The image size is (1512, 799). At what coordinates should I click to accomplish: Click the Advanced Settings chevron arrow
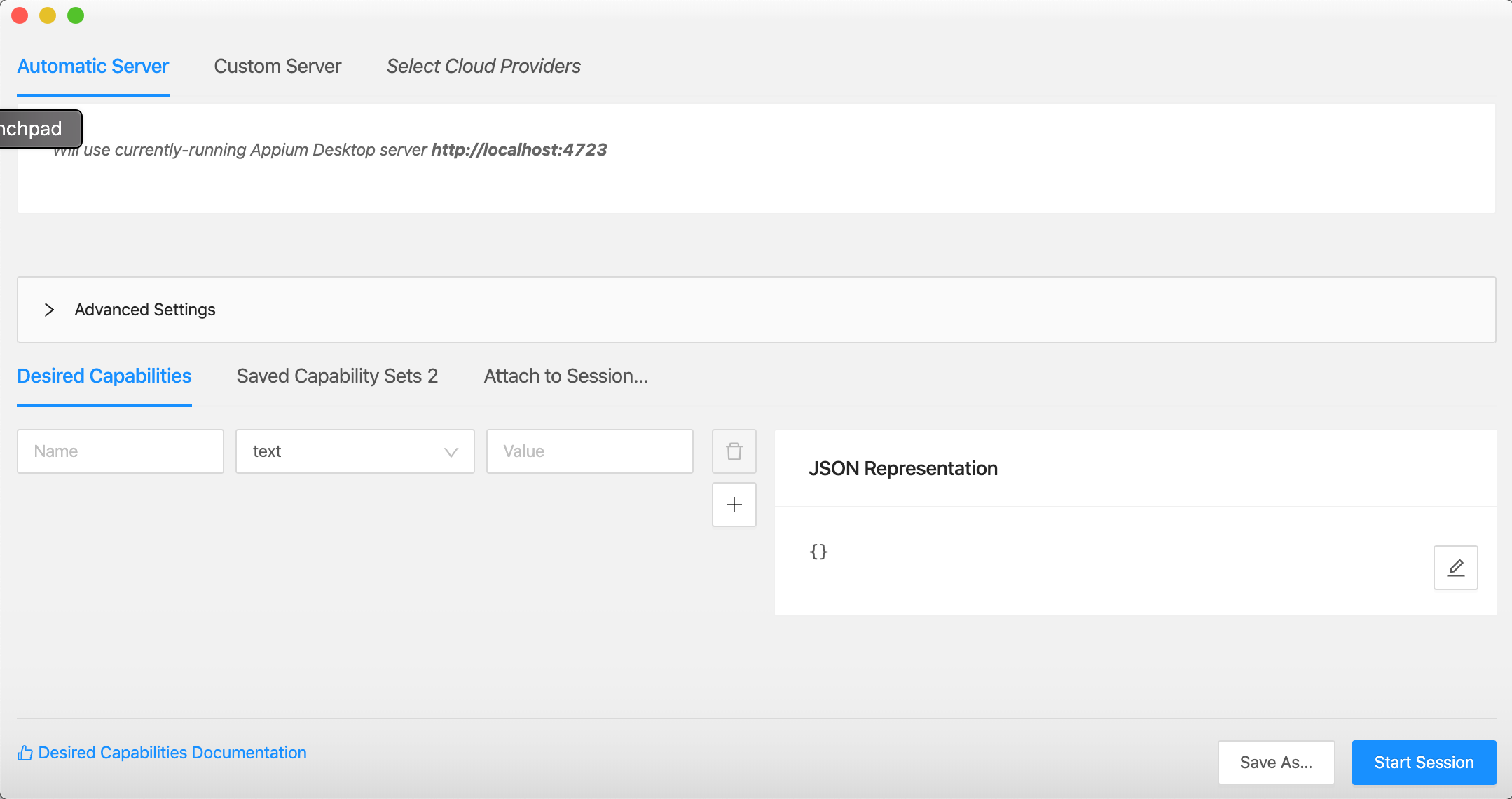pos(49,310)
